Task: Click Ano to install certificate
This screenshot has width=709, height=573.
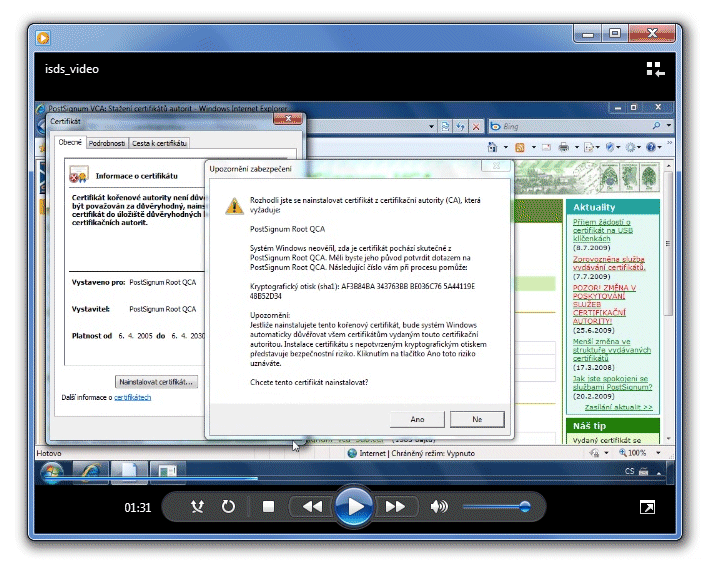Action: click(417, 419)
